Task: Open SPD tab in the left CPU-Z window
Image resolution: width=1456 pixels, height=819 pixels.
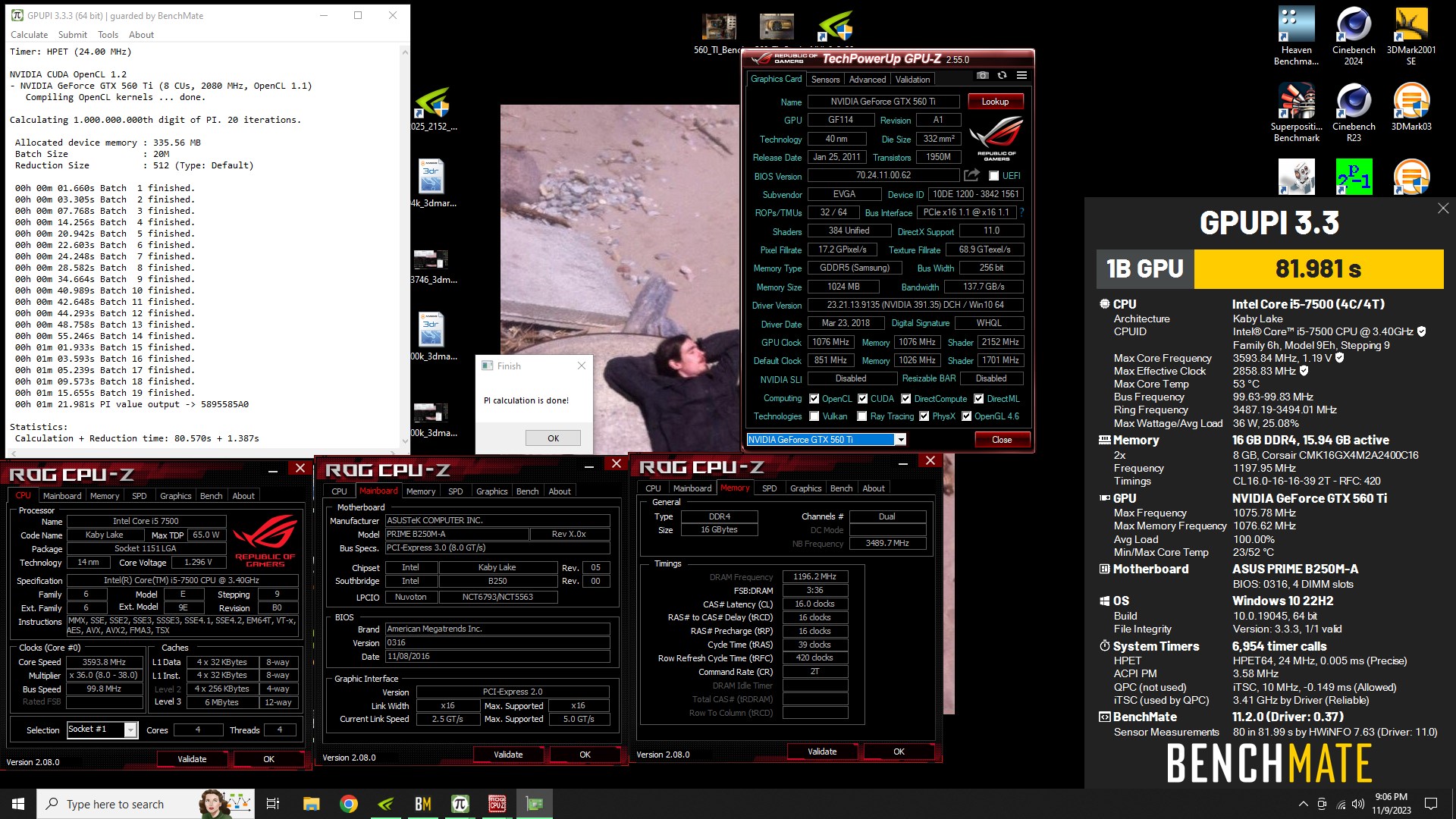Action: click(x=140, y=496)
